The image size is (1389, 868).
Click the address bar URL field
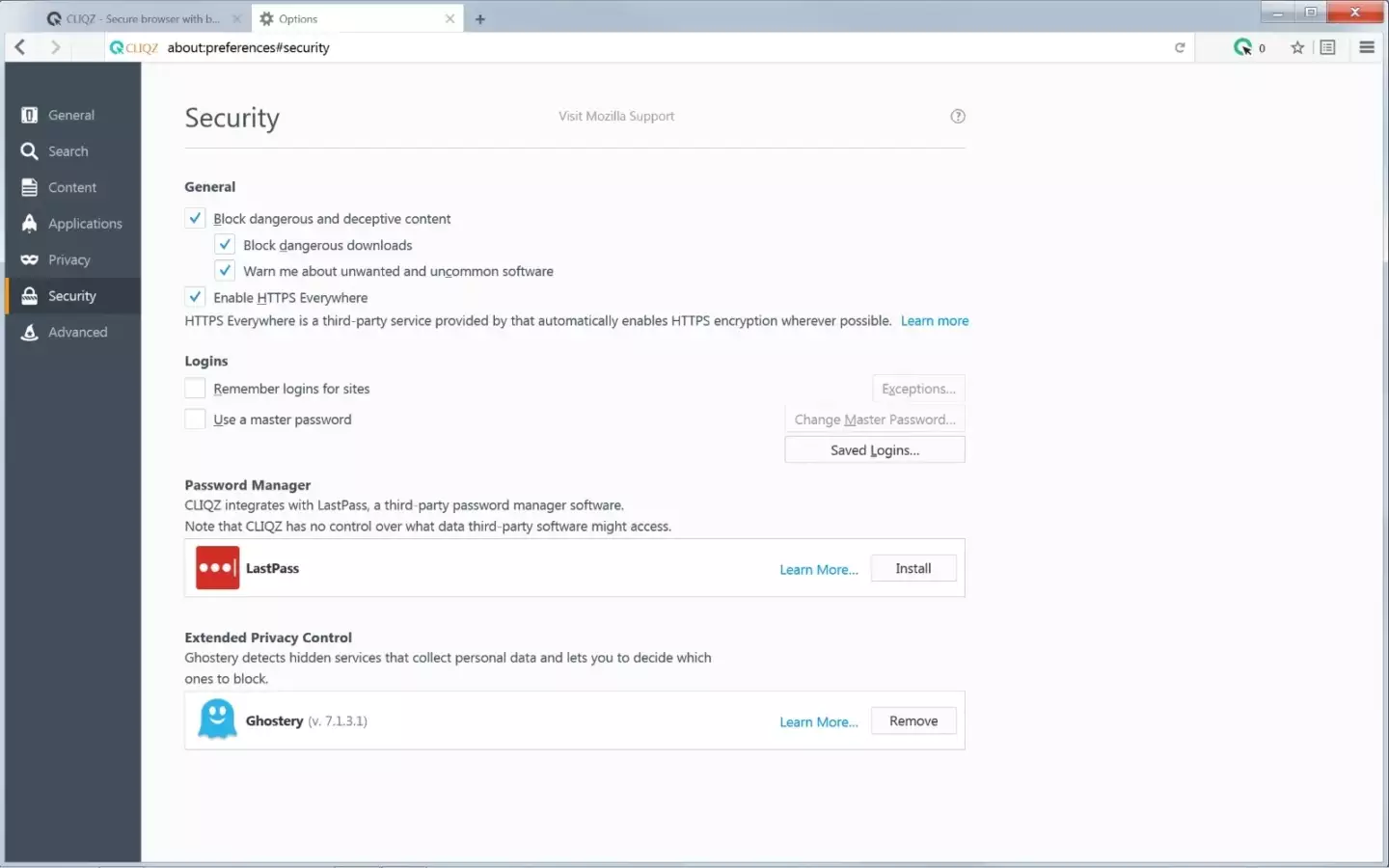coord(579,47)
